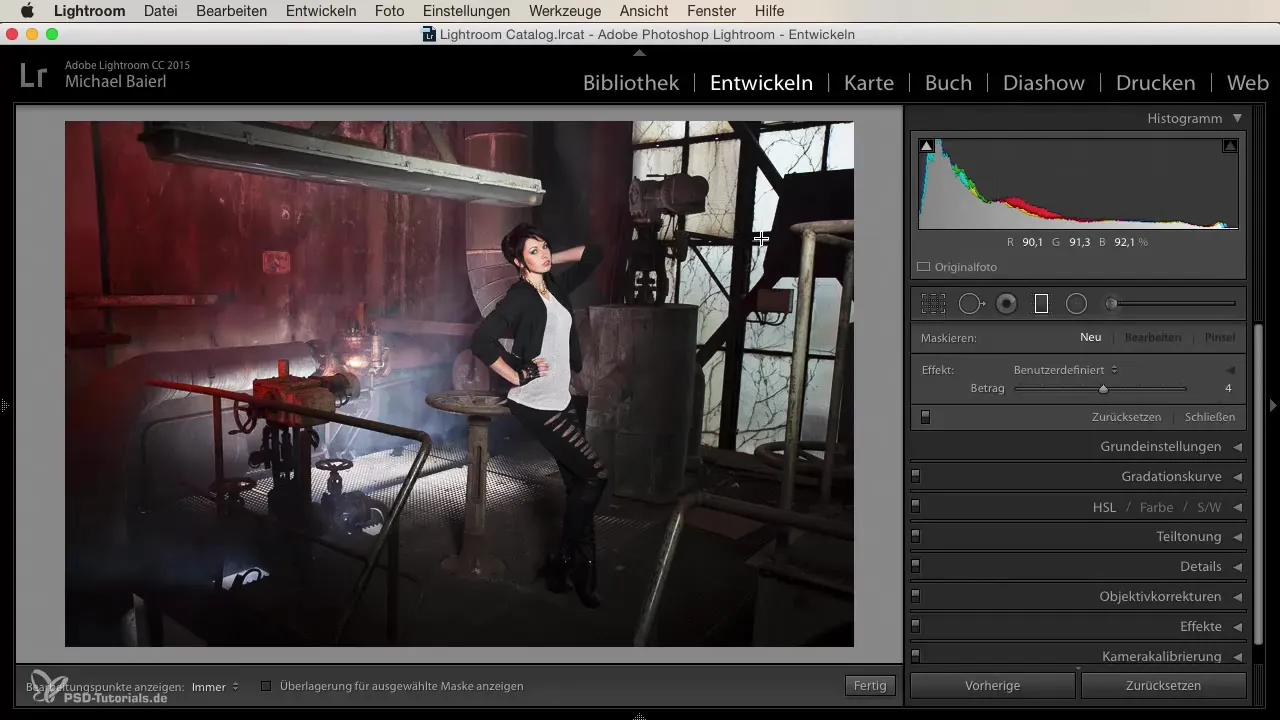Switch to the Drucken module
Screen dimensions: 1280x720
[1155, 83]
